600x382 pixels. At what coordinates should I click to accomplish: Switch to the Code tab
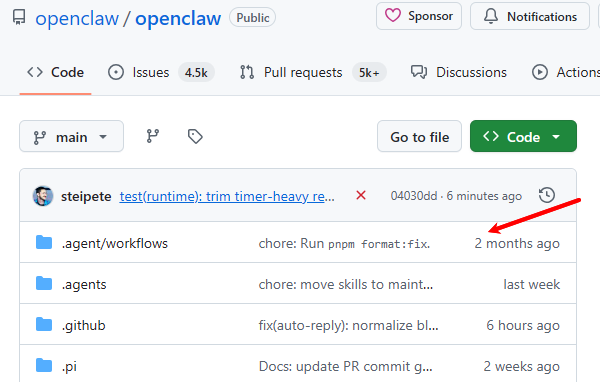tap(55, 72)
